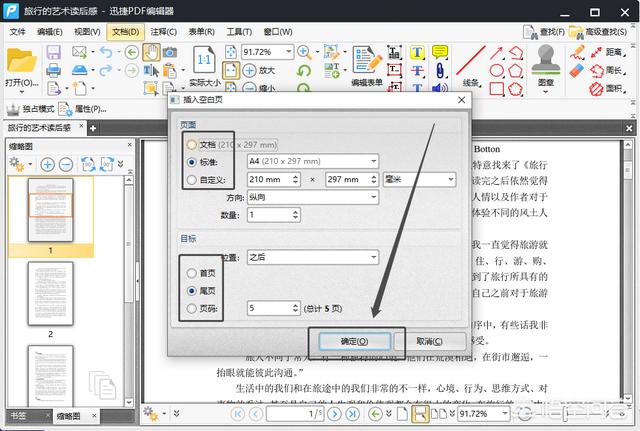640x431 pixels.
Task: Click the Sticky Note comment icon
Action: coord(440,52)
